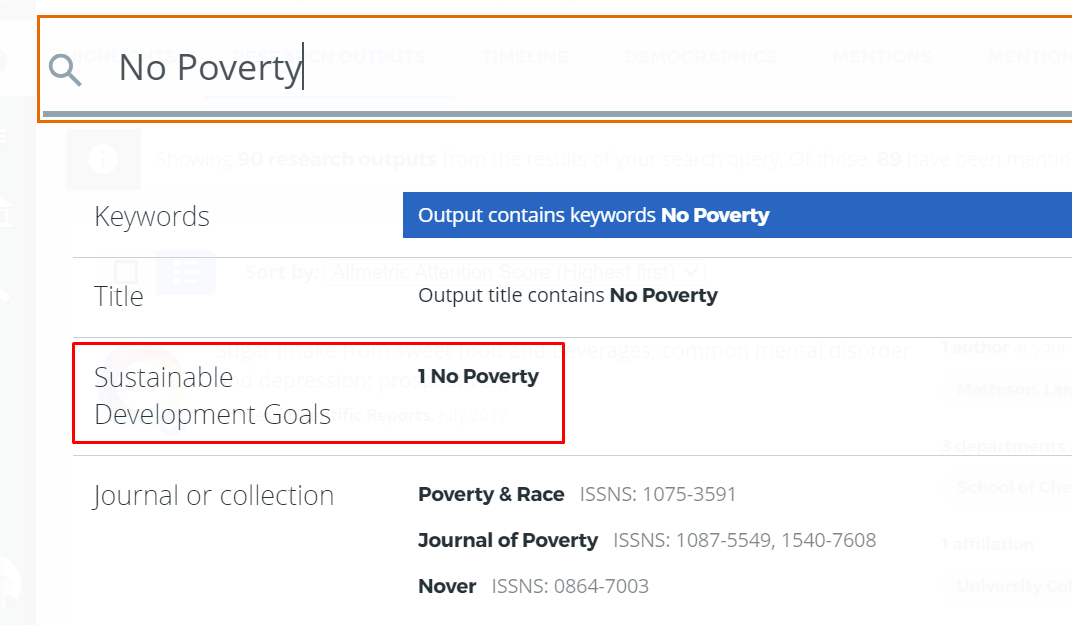Select "Output contains keywords No Poverty" suggestion
The image size is (1072, 625).
[x=736, y=215]
